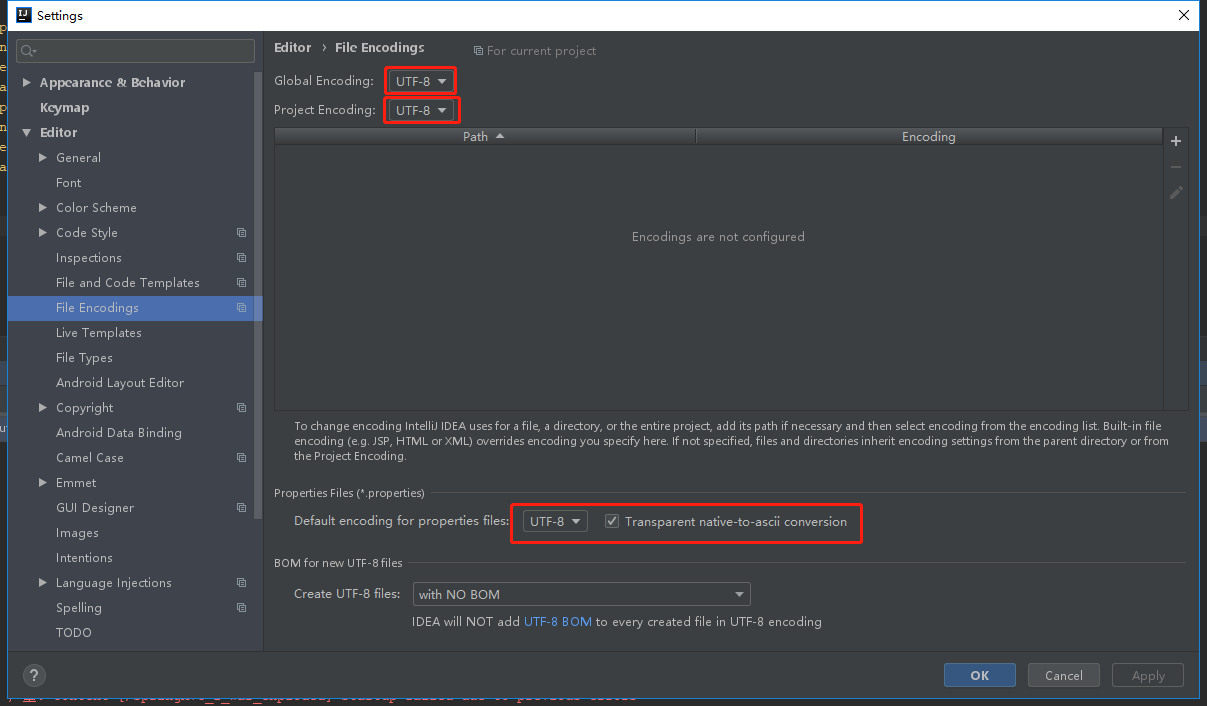Expand the Copyright node
Screen dimensions: 1207x706
coord(43,407)
